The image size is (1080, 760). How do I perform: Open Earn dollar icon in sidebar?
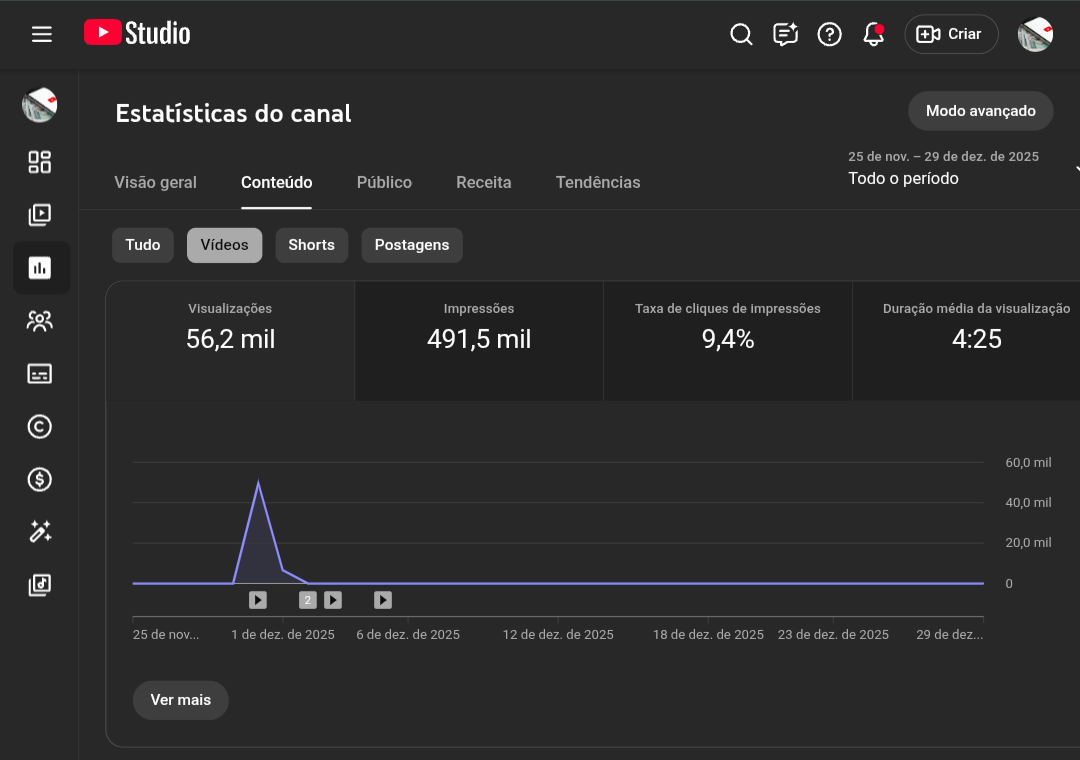tap(40, 480)
